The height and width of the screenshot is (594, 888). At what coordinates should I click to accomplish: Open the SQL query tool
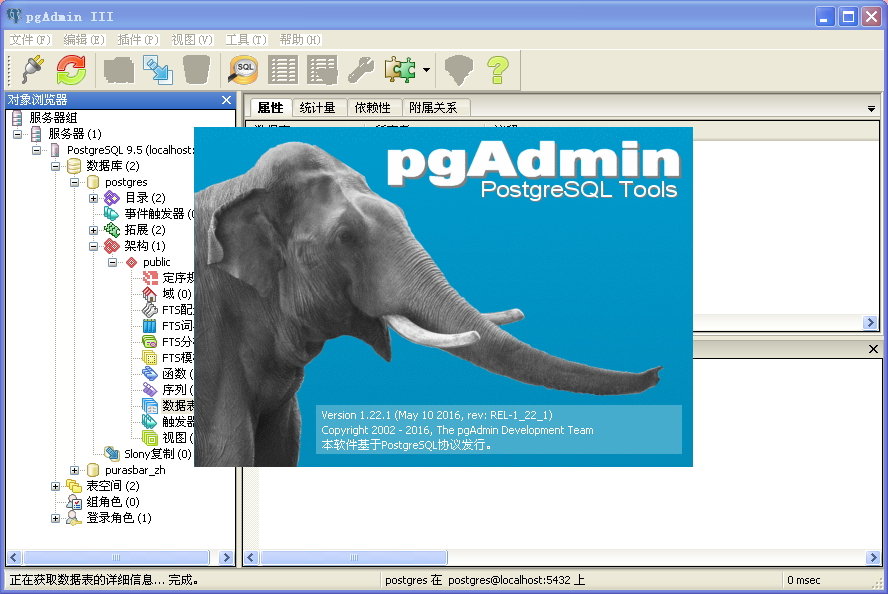pos(244,70)
